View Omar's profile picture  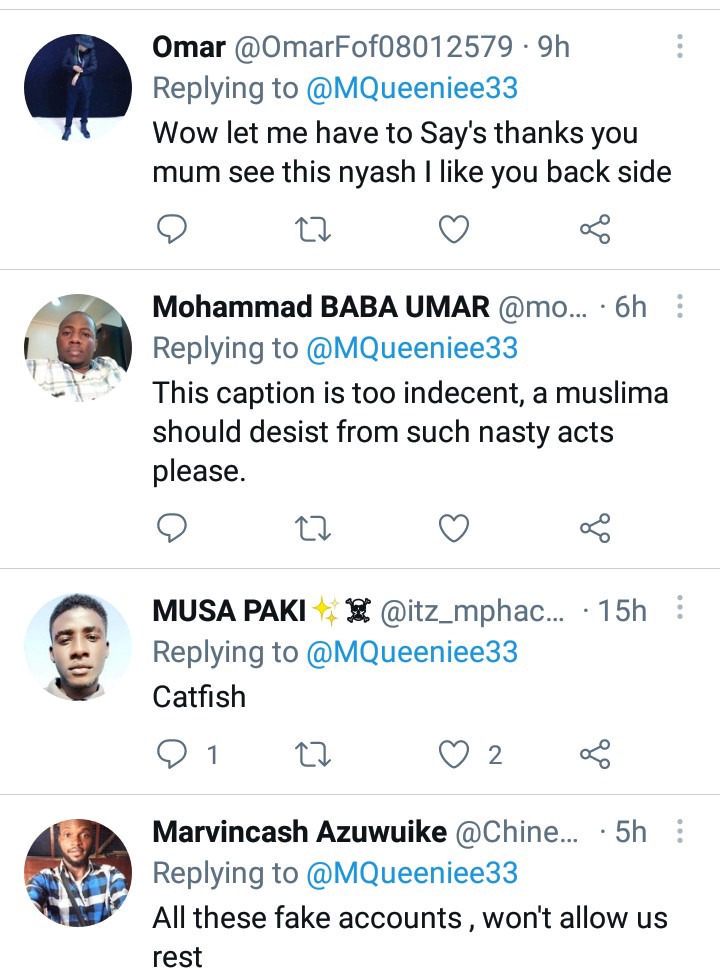[x=78, y=88]
